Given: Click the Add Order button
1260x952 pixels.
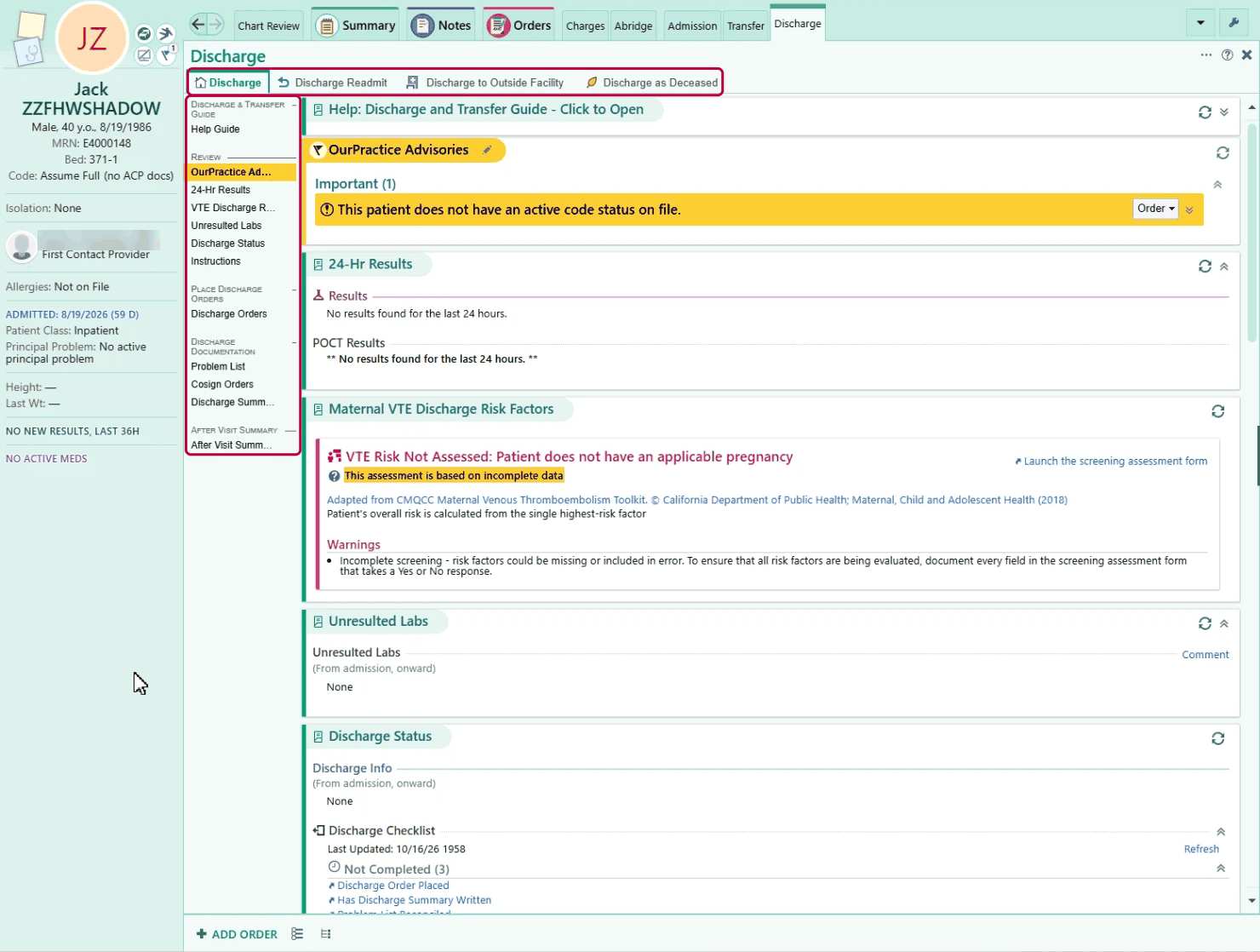Looking at the screenshot, I should click(x=237, y=934).
